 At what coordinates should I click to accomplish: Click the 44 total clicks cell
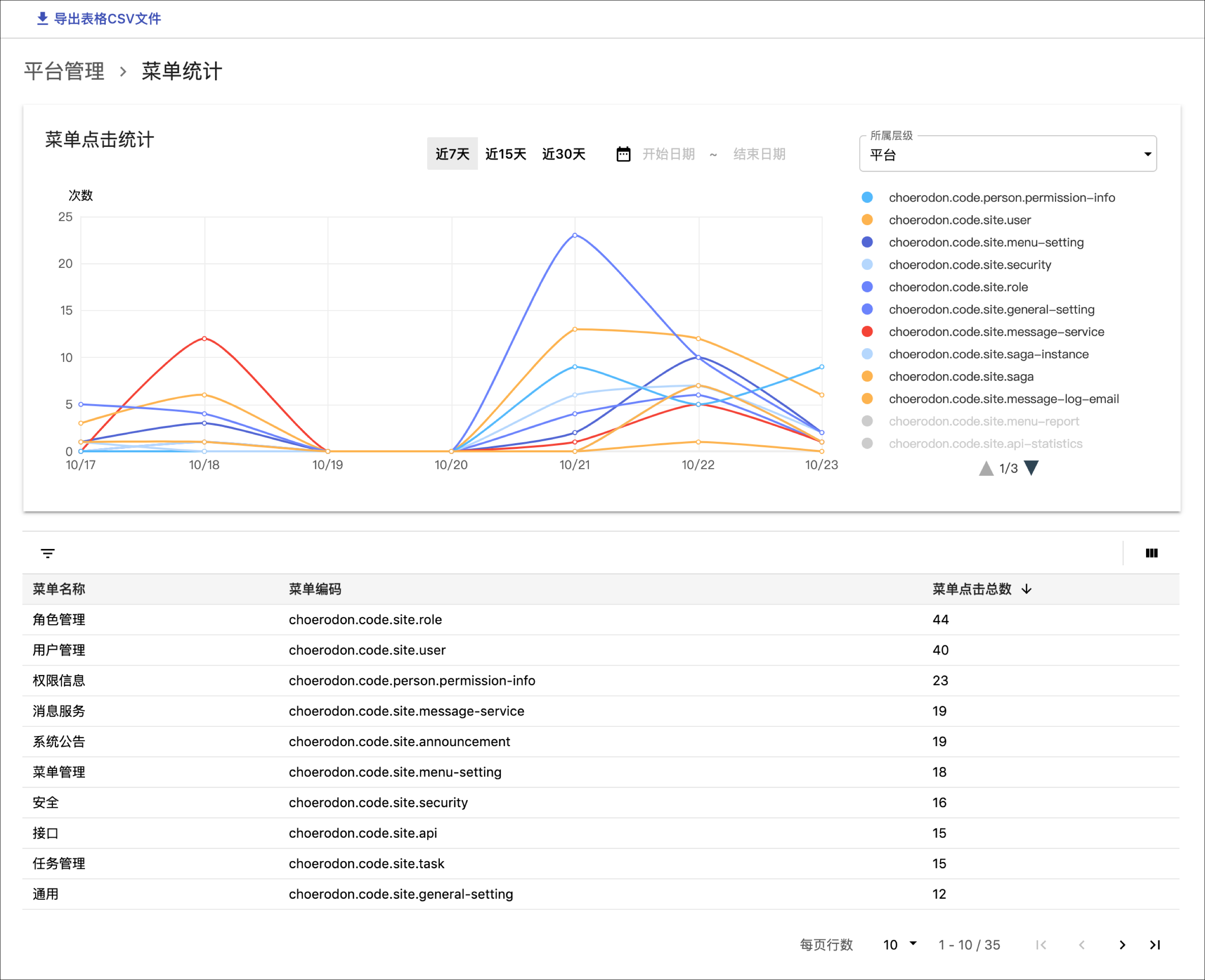pyautogui.click(x=940, y=620)
